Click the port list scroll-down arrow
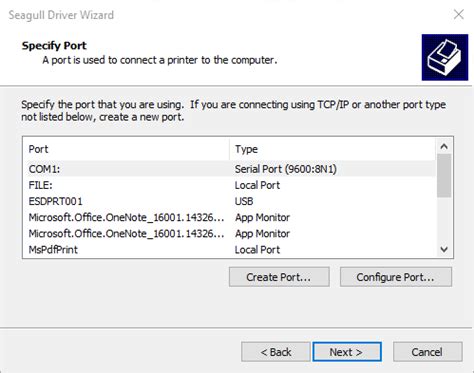 [x=444, y=249]
